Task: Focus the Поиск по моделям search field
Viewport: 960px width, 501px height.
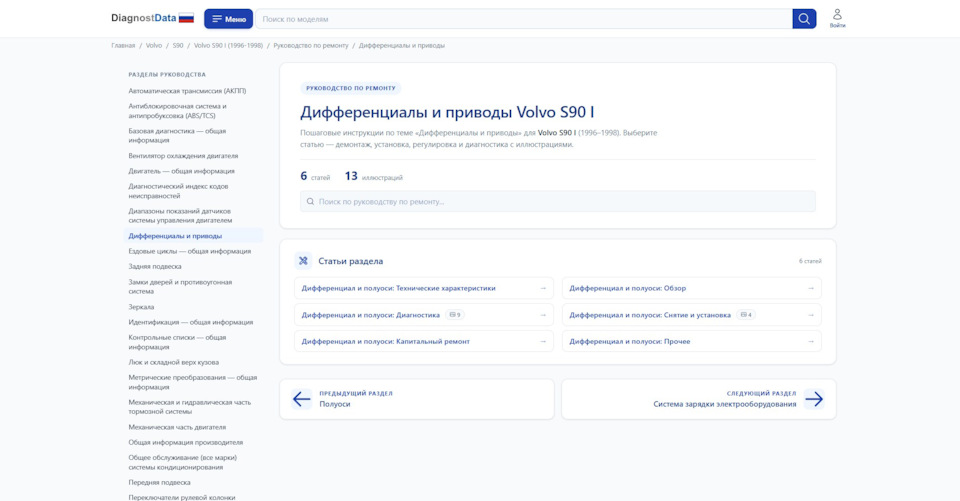Action: (523, 19)
